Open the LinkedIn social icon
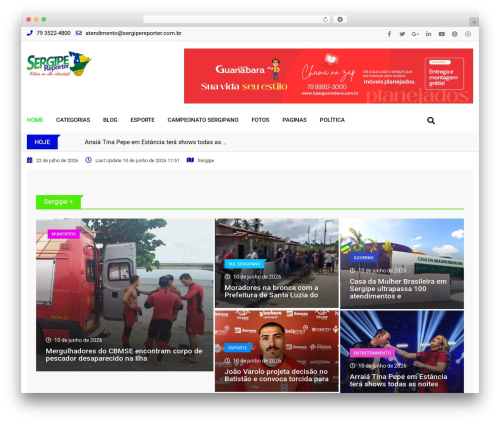 pos(429,34)
